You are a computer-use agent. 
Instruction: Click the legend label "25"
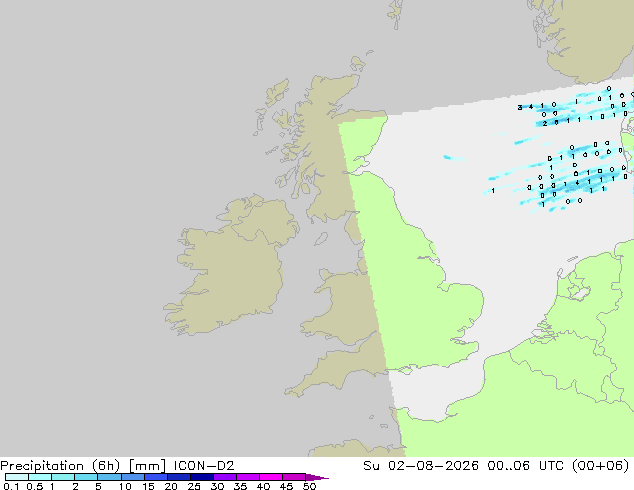click(x=194, y=486)
